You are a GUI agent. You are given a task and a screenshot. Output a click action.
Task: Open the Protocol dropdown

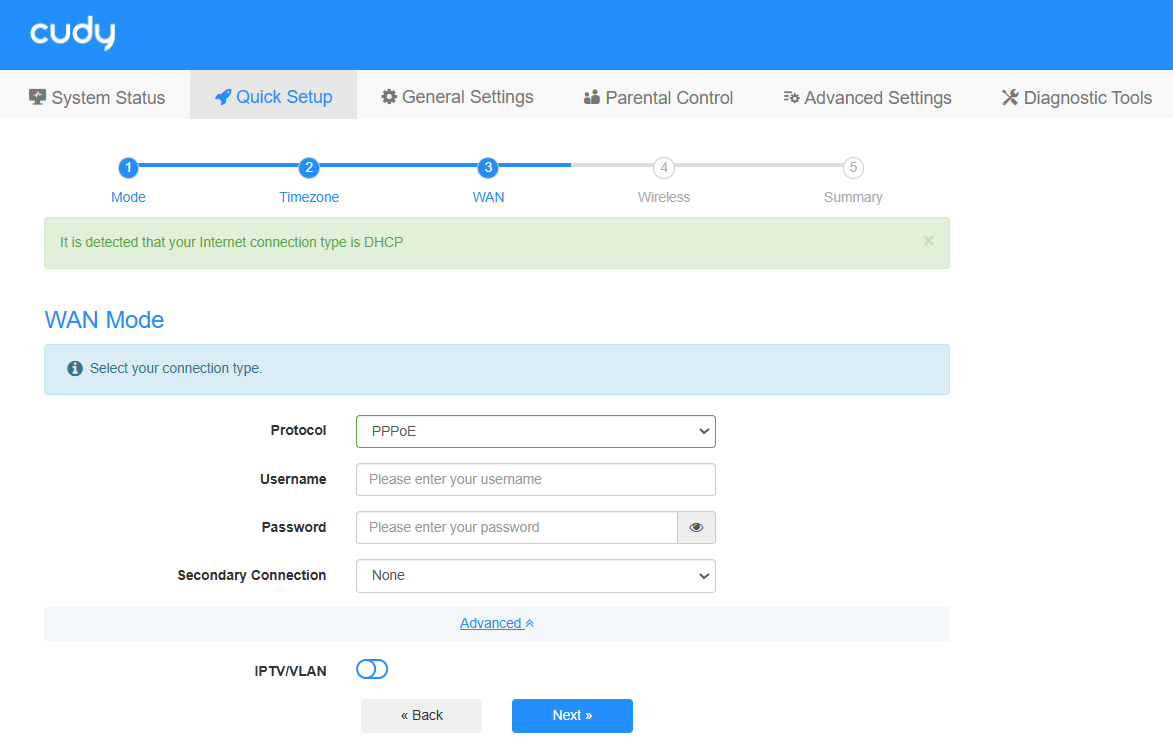(535, 432)
